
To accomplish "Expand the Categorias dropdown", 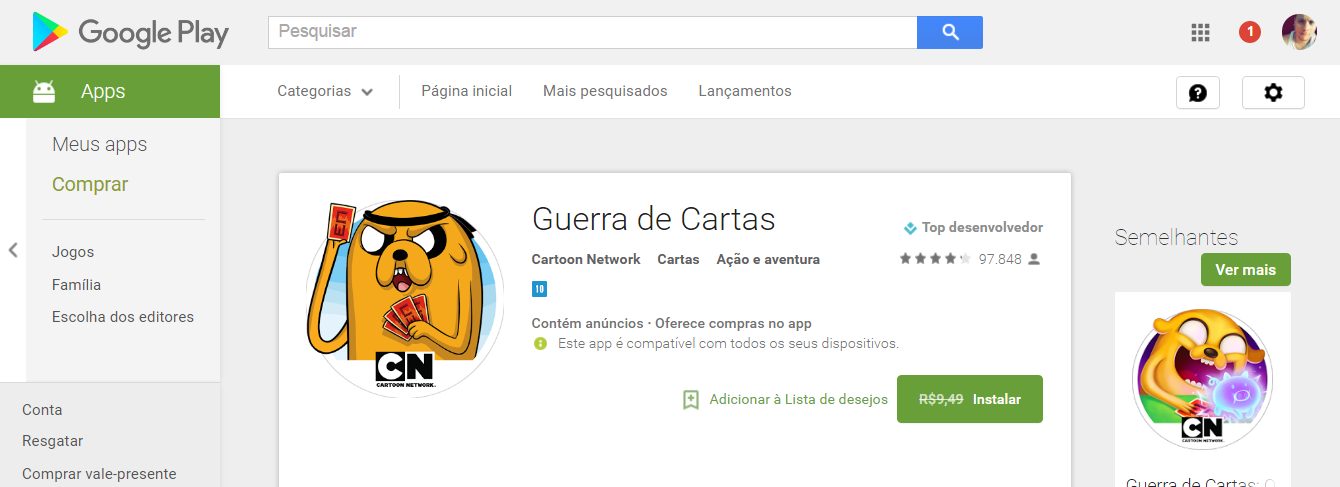I will (325, 91).
